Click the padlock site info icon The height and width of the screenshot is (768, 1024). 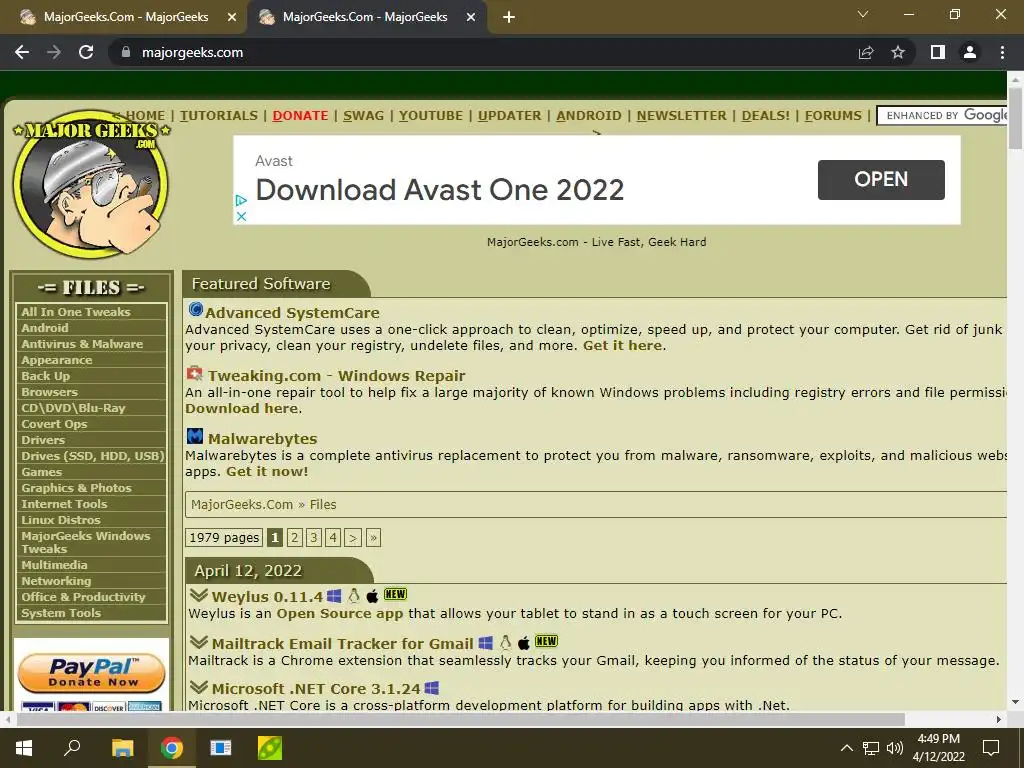point(126,52)
